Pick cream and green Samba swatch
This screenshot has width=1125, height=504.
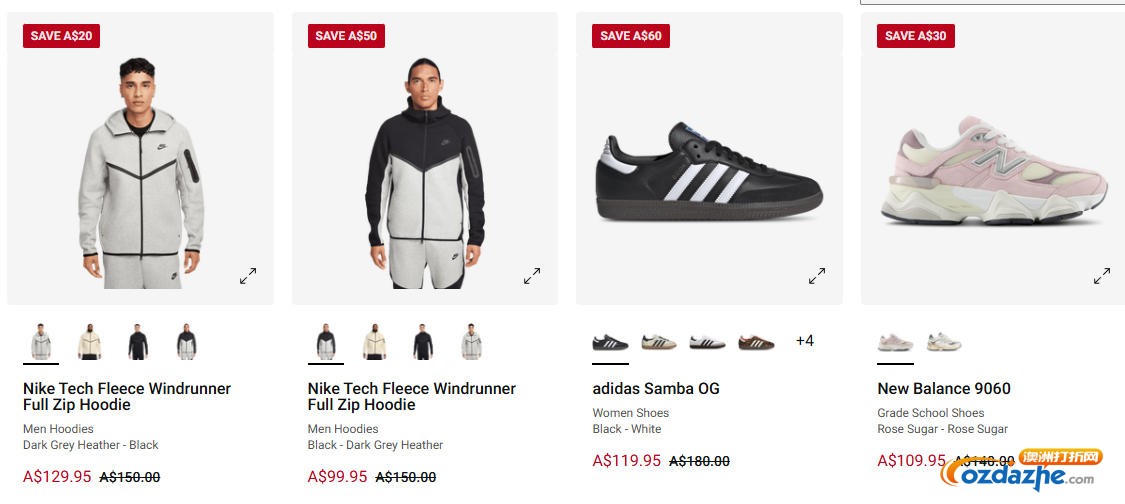[659, 342]
